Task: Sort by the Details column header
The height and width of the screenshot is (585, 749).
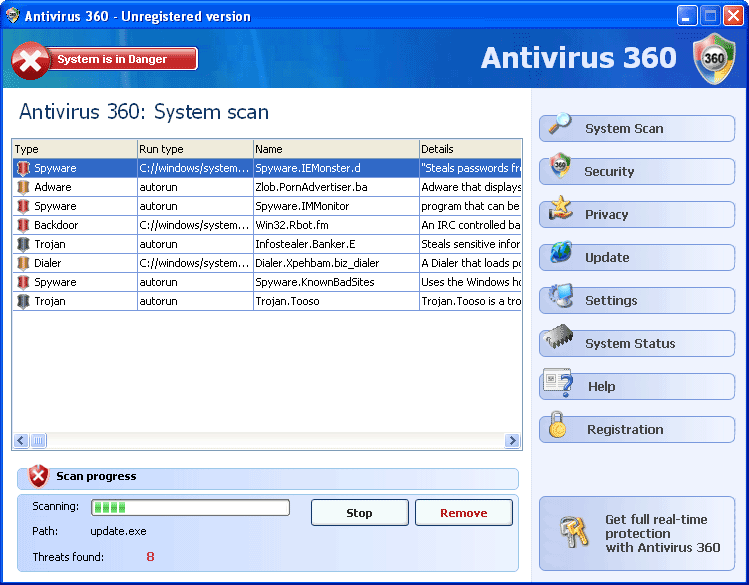Action: pyautogui.click(x=471, y=149)
